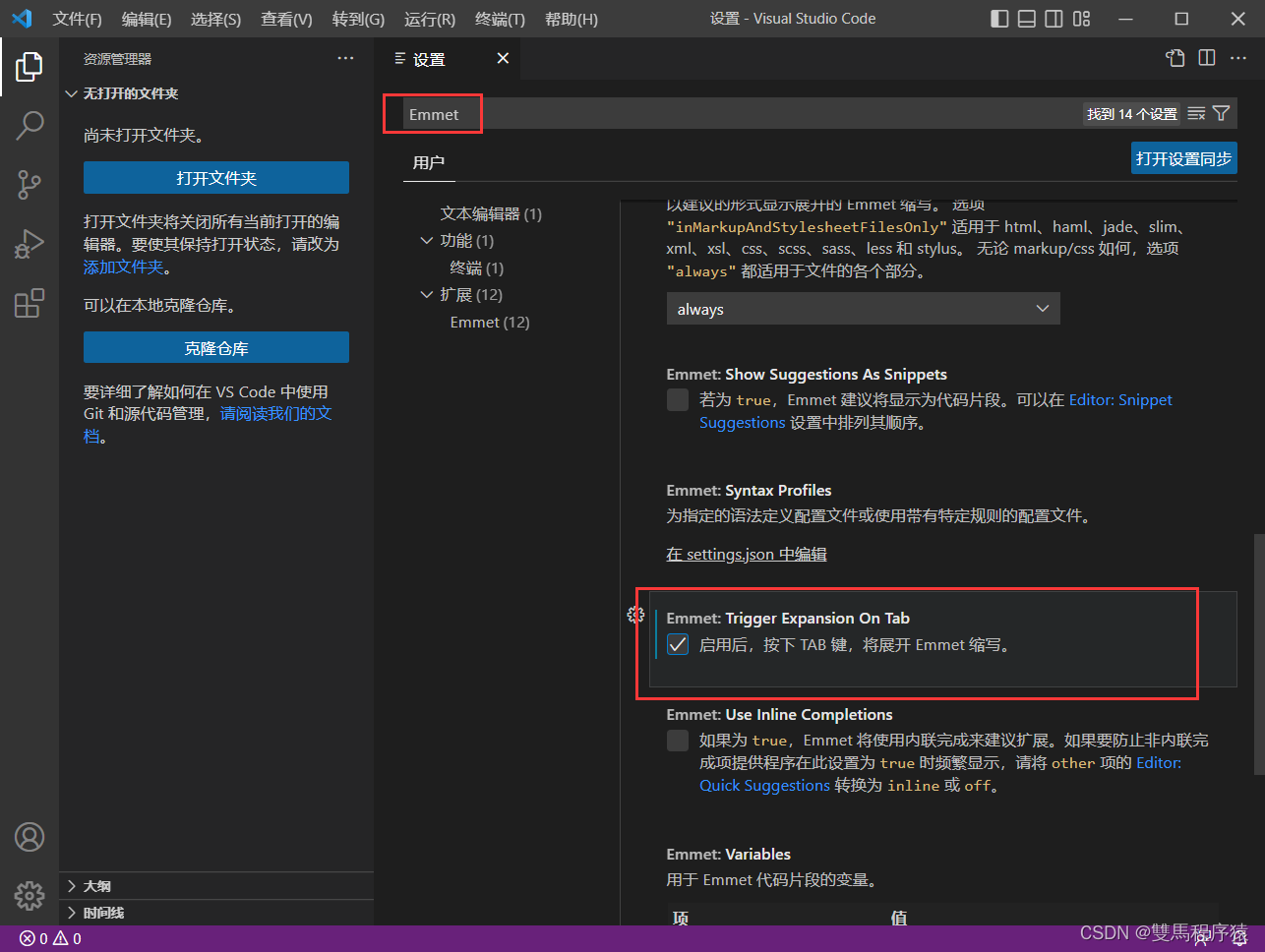Clear the settings search input
This screenshot has width=1265, height=952.
coord(1196,114)
